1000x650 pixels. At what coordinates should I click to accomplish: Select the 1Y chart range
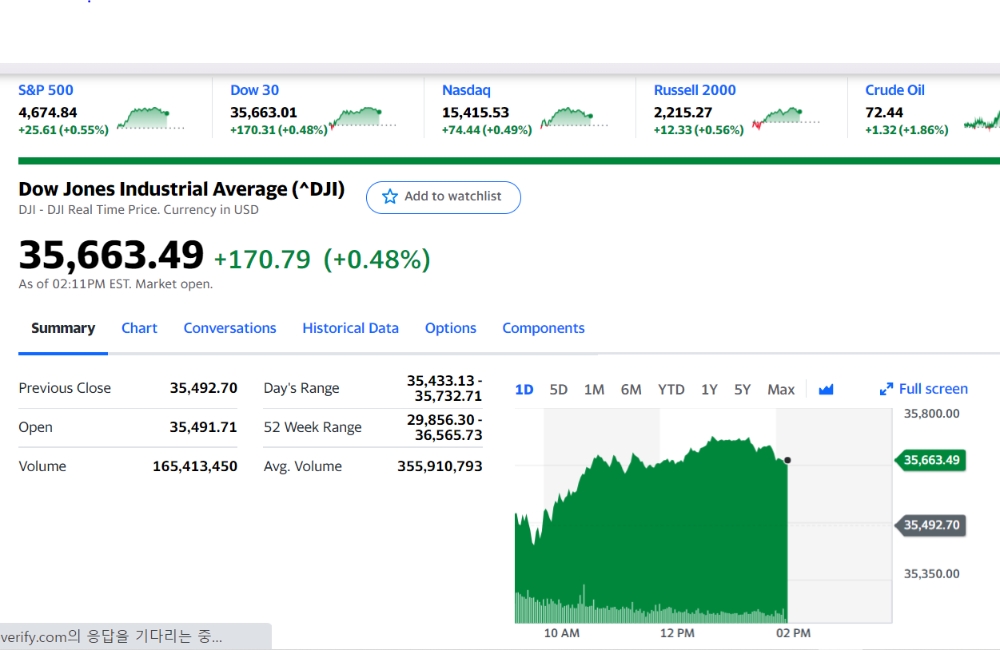click(709, 389)
